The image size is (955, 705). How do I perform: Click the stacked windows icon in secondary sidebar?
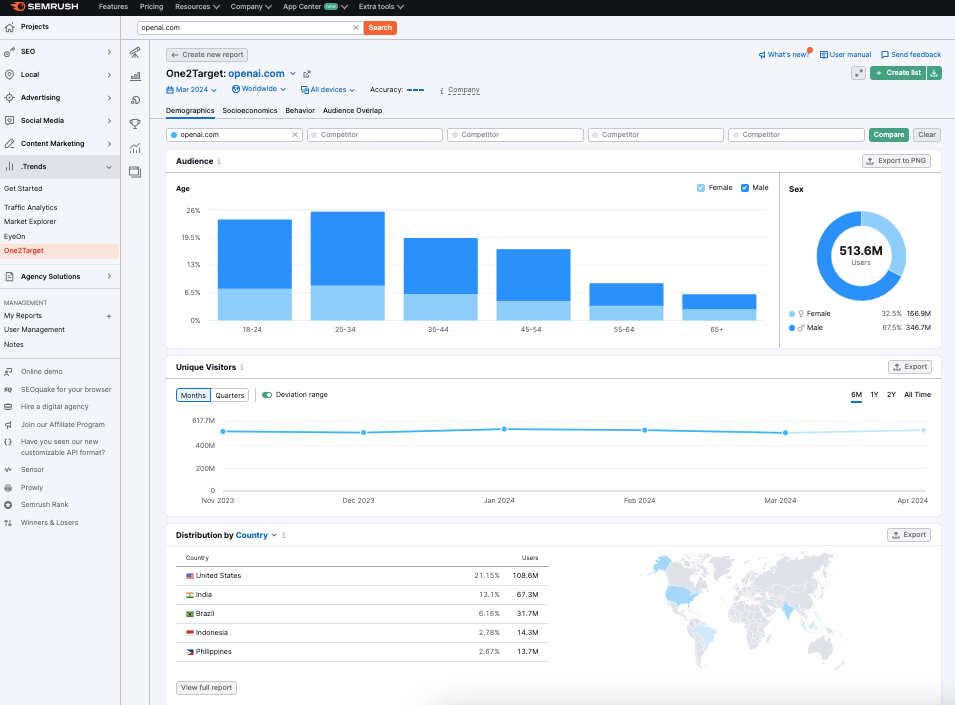pyautogui.click(x=135, y=172)
